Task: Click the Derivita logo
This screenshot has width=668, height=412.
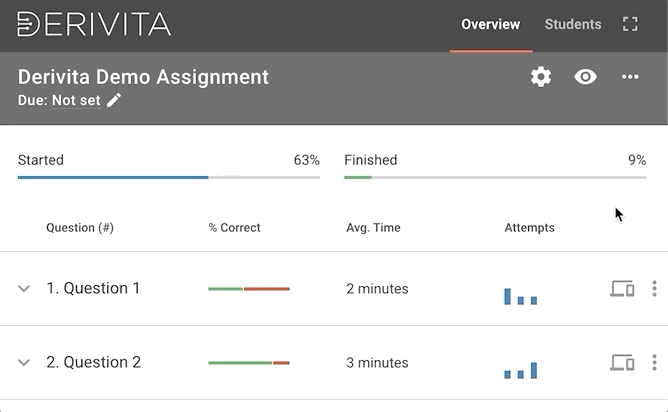Action: [94, 24]
